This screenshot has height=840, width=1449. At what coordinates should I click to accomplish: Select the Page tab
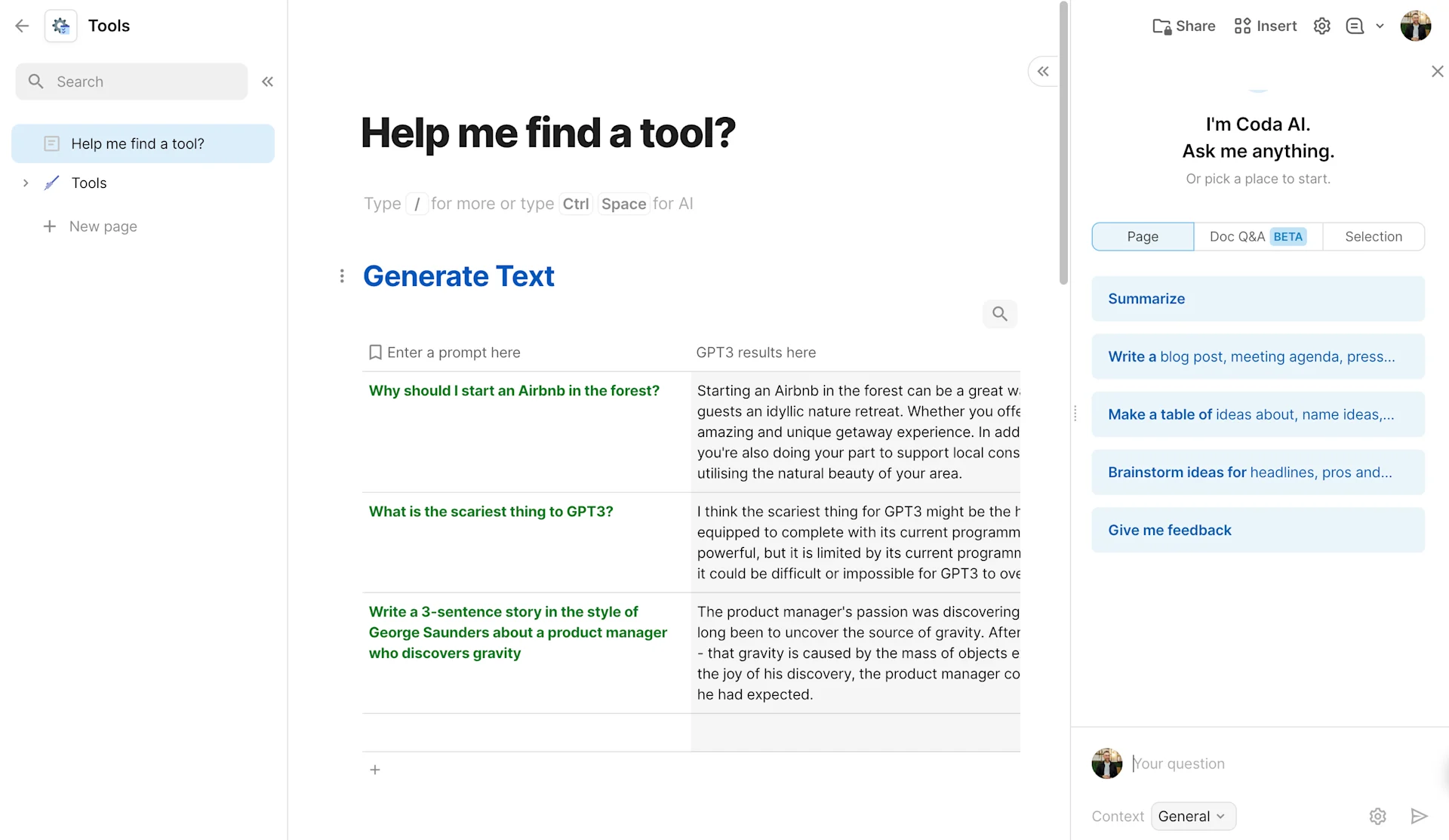[x=1143, y=236]
